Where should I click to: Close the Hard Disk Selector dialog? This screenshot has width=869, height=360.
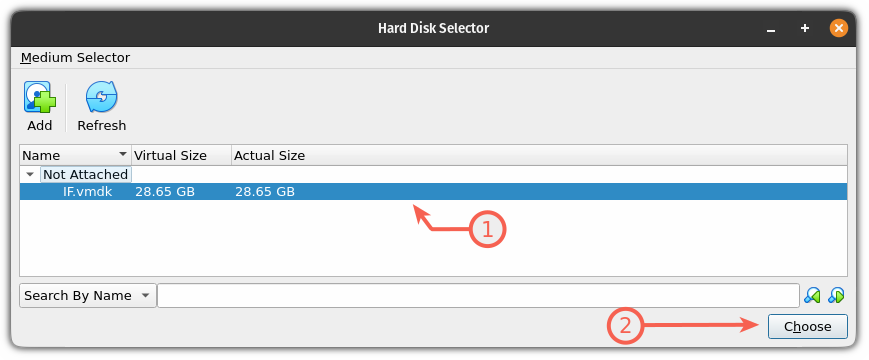(x=839, y=28)
